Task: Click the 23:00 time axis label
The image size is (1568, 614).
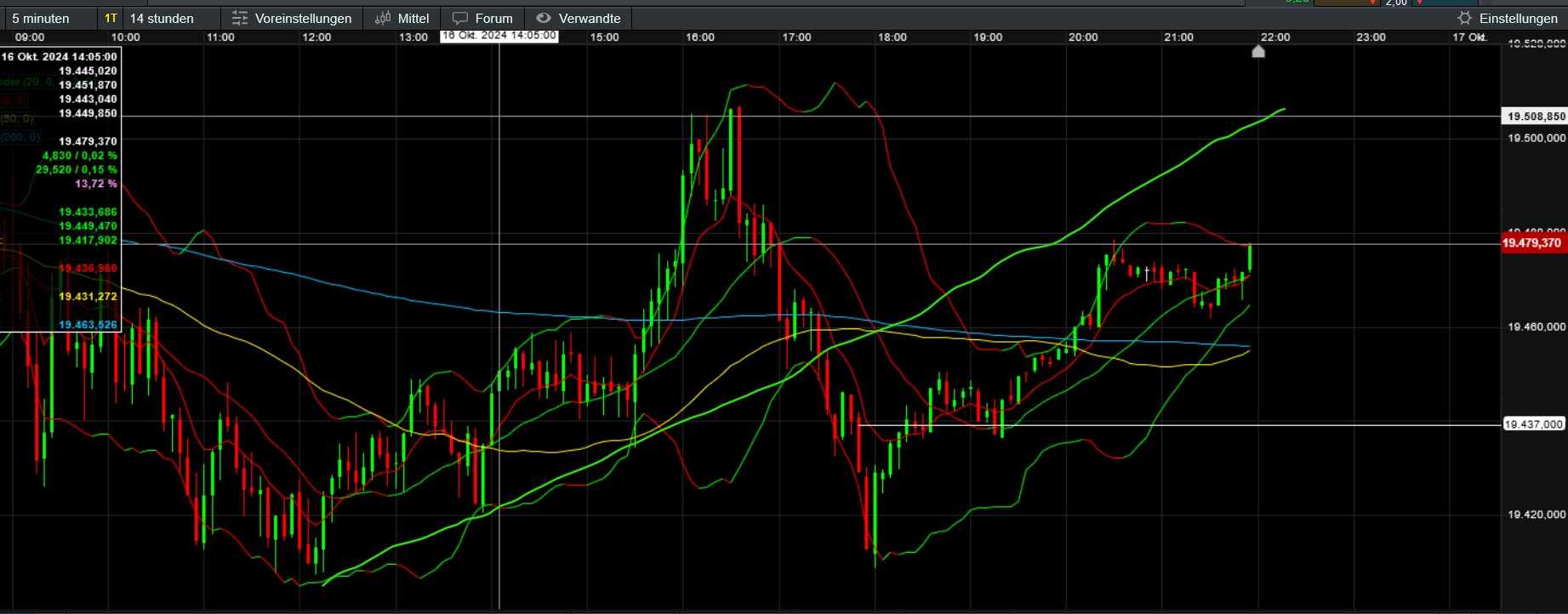Action: (x=1371, y=37)
